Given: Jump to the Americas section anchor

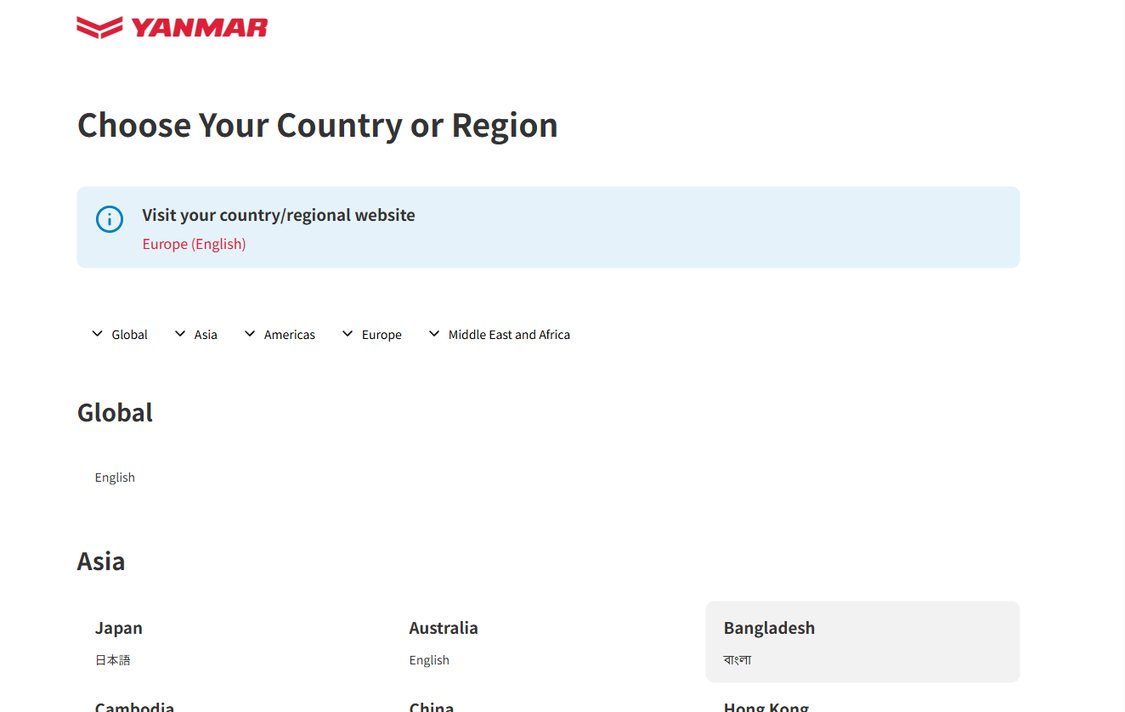Looking at the screenshot, I should coord(289,334).
